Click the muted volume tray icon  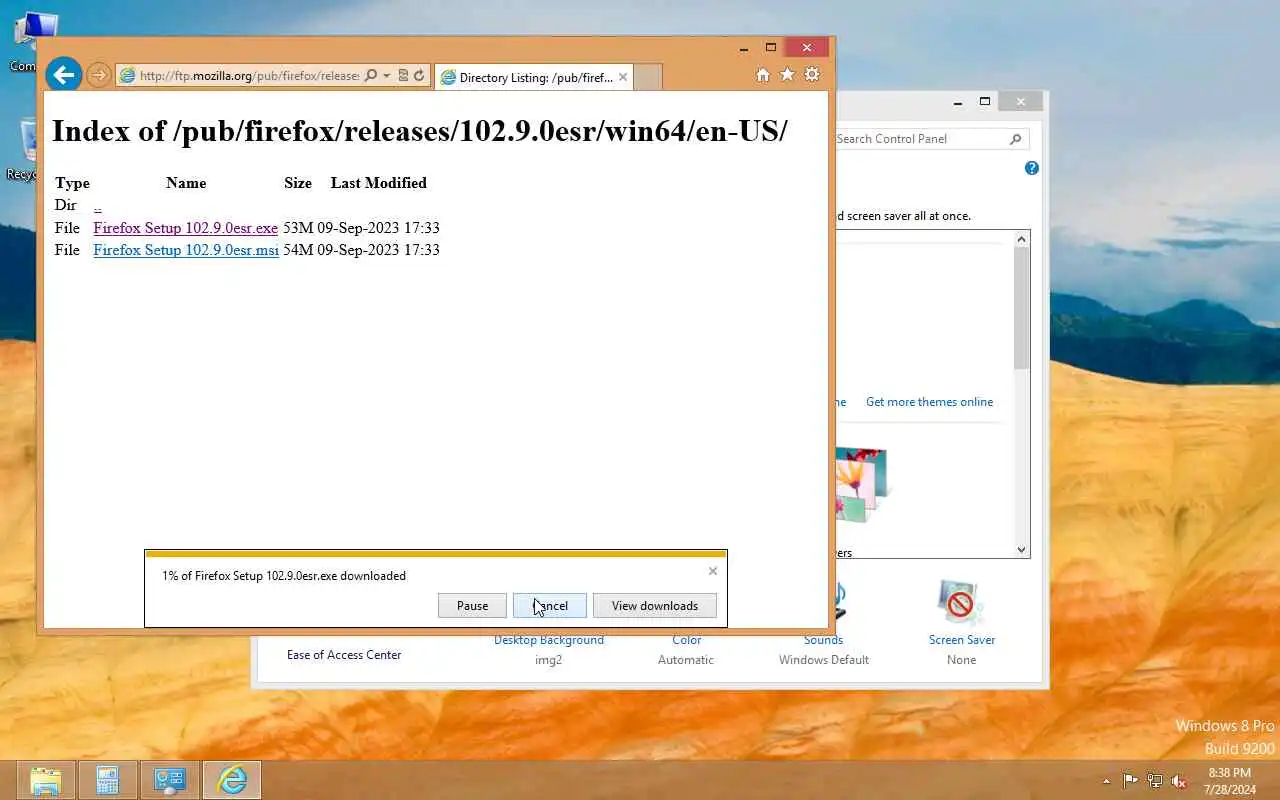(x=1179, y=781)
